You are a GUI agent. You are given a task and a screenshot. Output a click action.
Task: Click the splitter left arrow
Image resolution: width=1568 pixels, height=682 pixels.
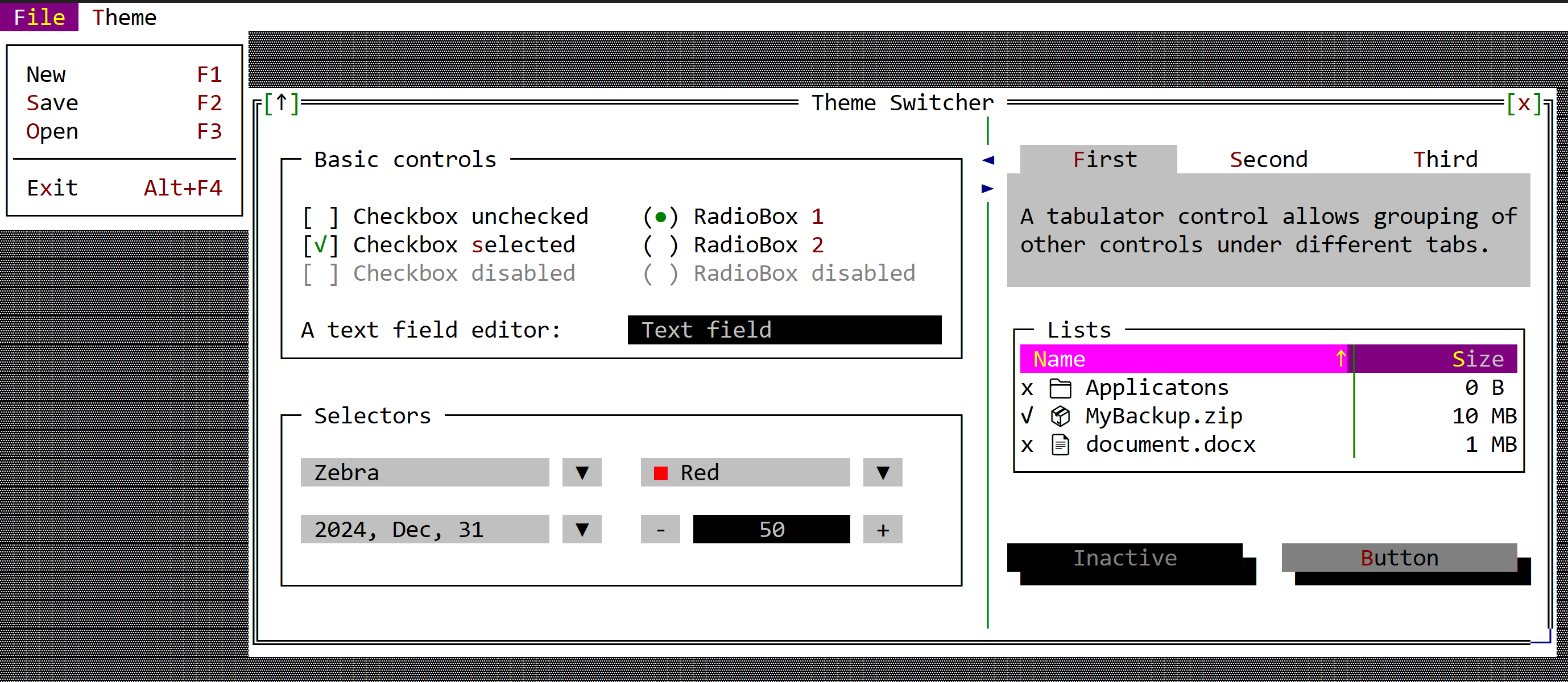(988, 160)
